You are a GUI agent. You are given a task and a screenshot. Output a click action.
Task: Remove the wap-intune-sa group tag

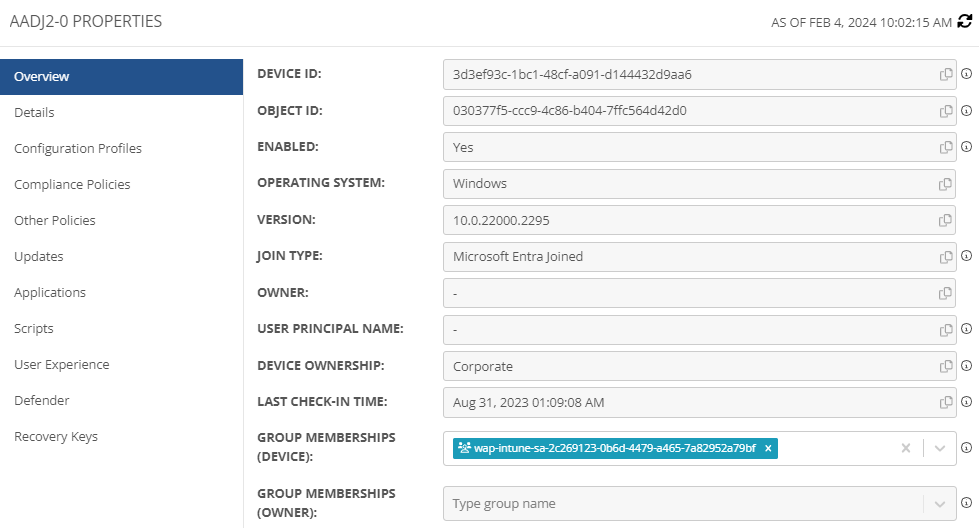[768, 448]
